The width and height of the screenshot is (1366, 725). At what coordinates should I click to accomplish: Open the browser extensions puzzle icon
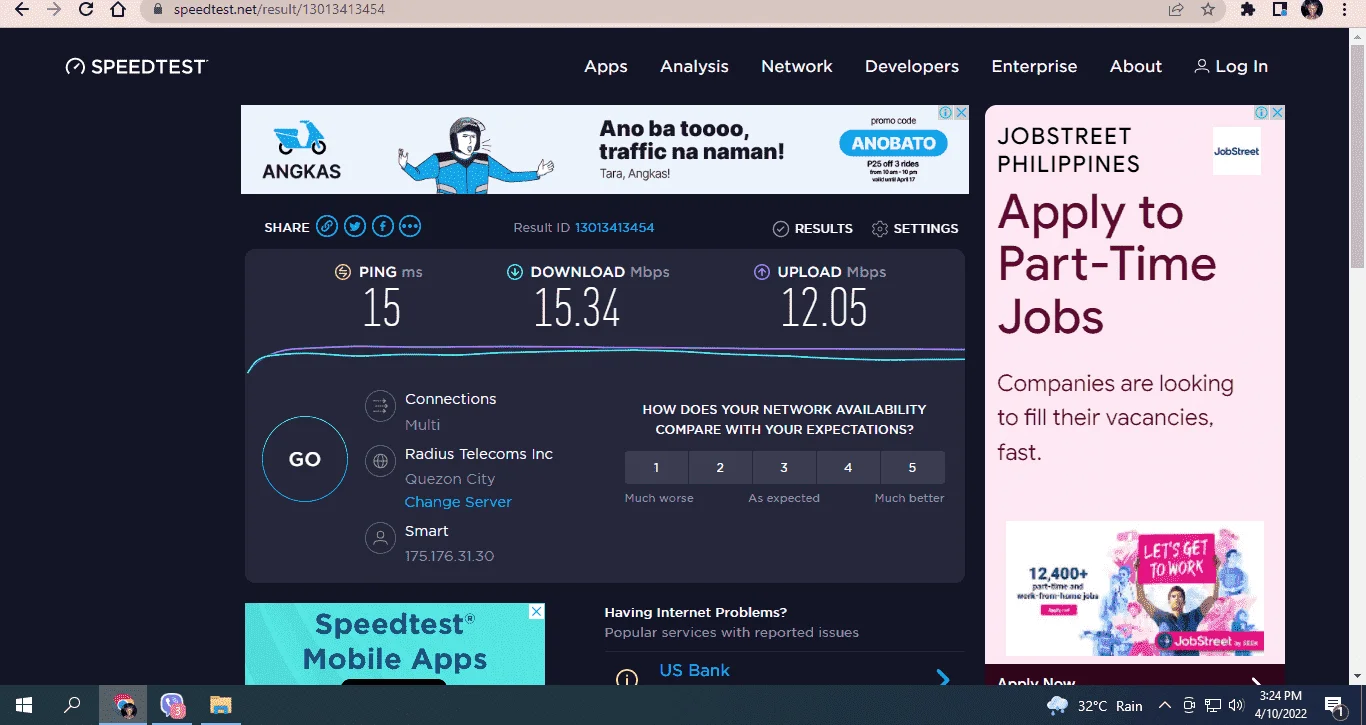(x=1247, y=10)
